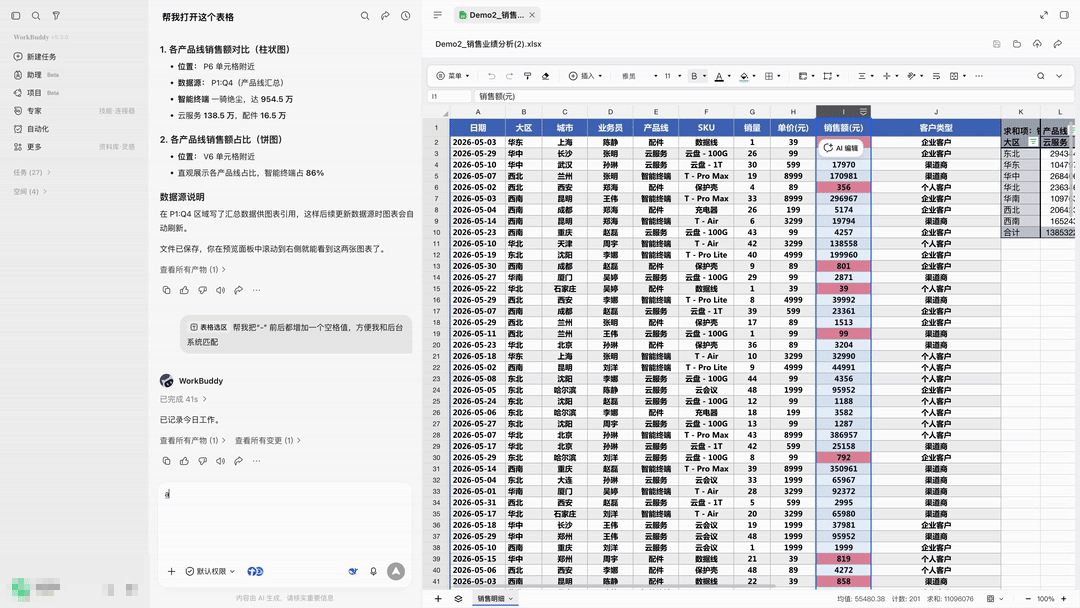Read aloud the first assistant reply
This screenshot has height=608, width=1080.
[x=220, y=291]
